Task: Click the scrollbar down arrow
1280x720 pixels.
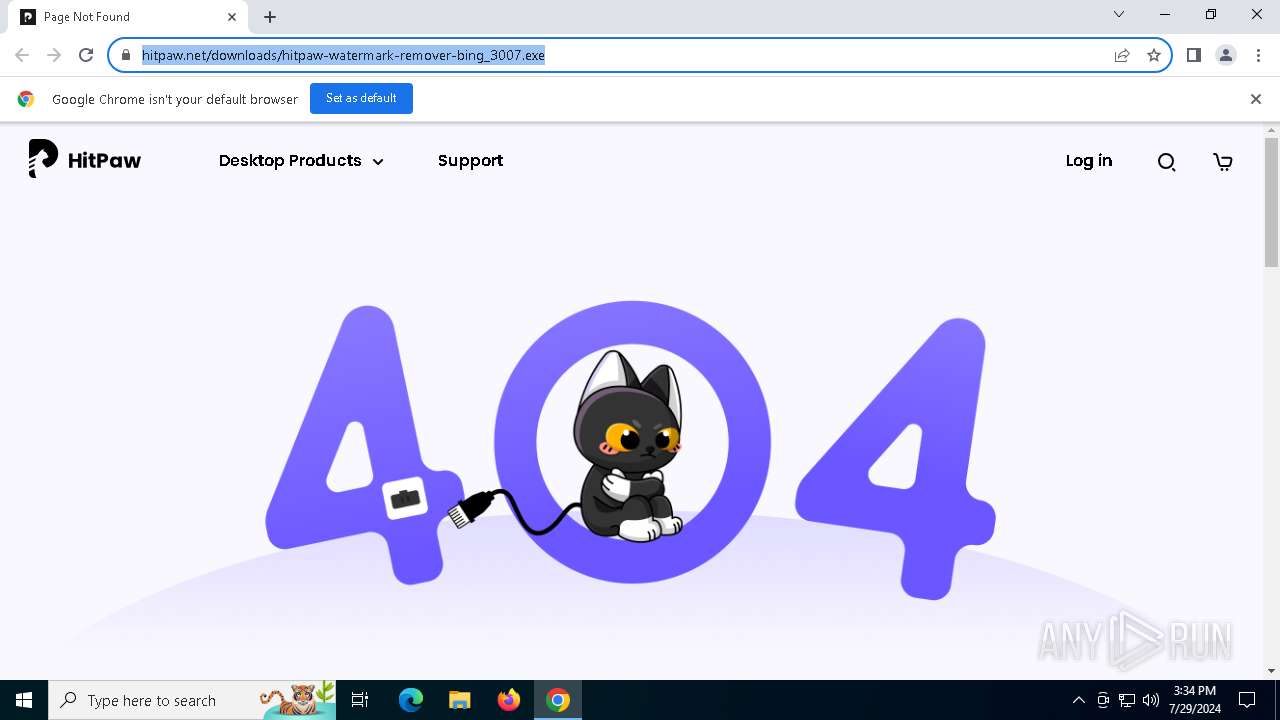Action: 1271,671
